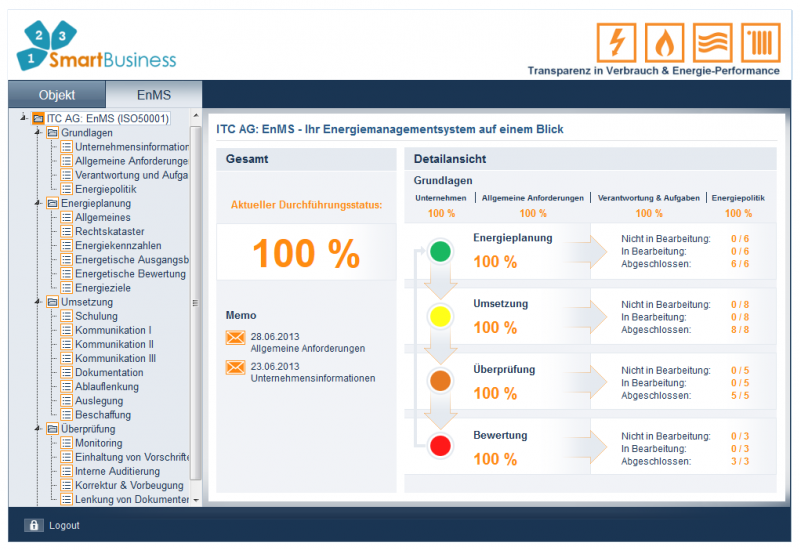Screen dimensions: 800x550
Task: Click the Energiepolitik column header
Action: pyautogui.click(x=738, y=198)
